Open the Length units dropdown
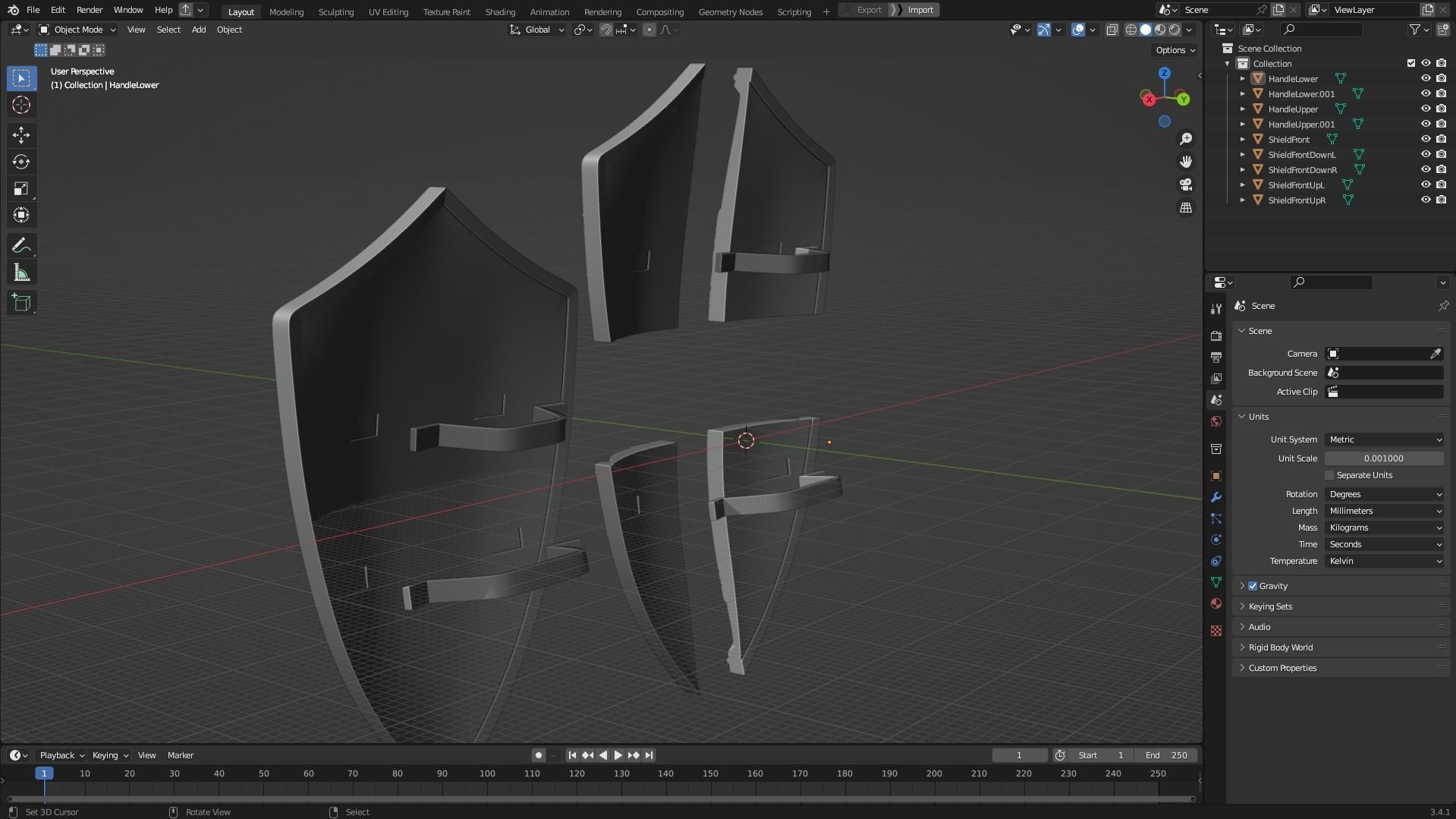 (1384, 511)
